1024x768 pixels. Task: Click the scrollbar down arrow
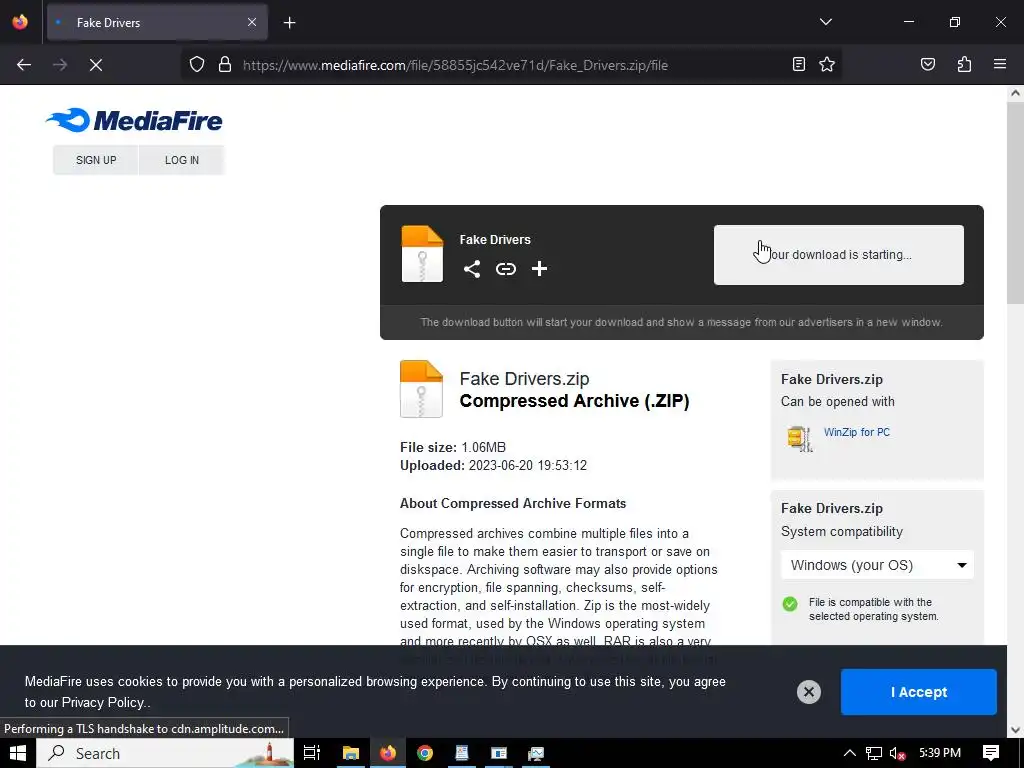1015,730
